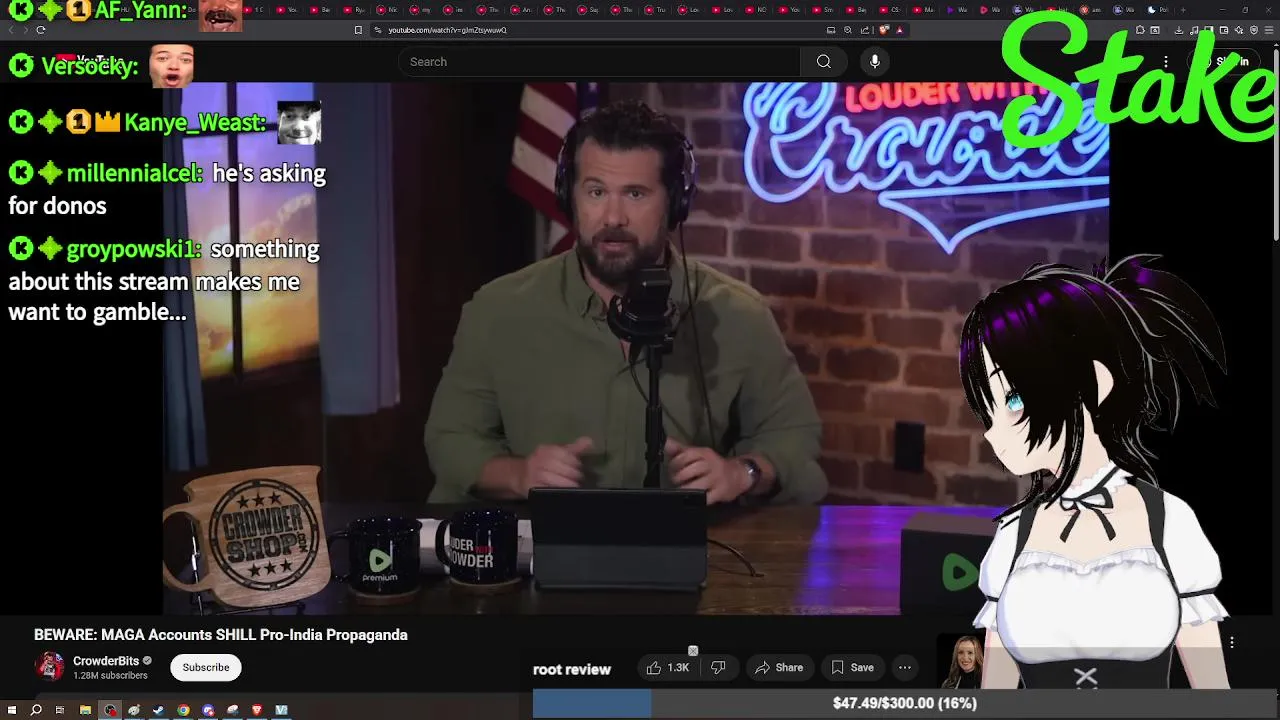Image resolution: width=1280 pixels, height=720 pixels.
Task: Open more actions ellipsis next to Save
Action: (905, 667)
